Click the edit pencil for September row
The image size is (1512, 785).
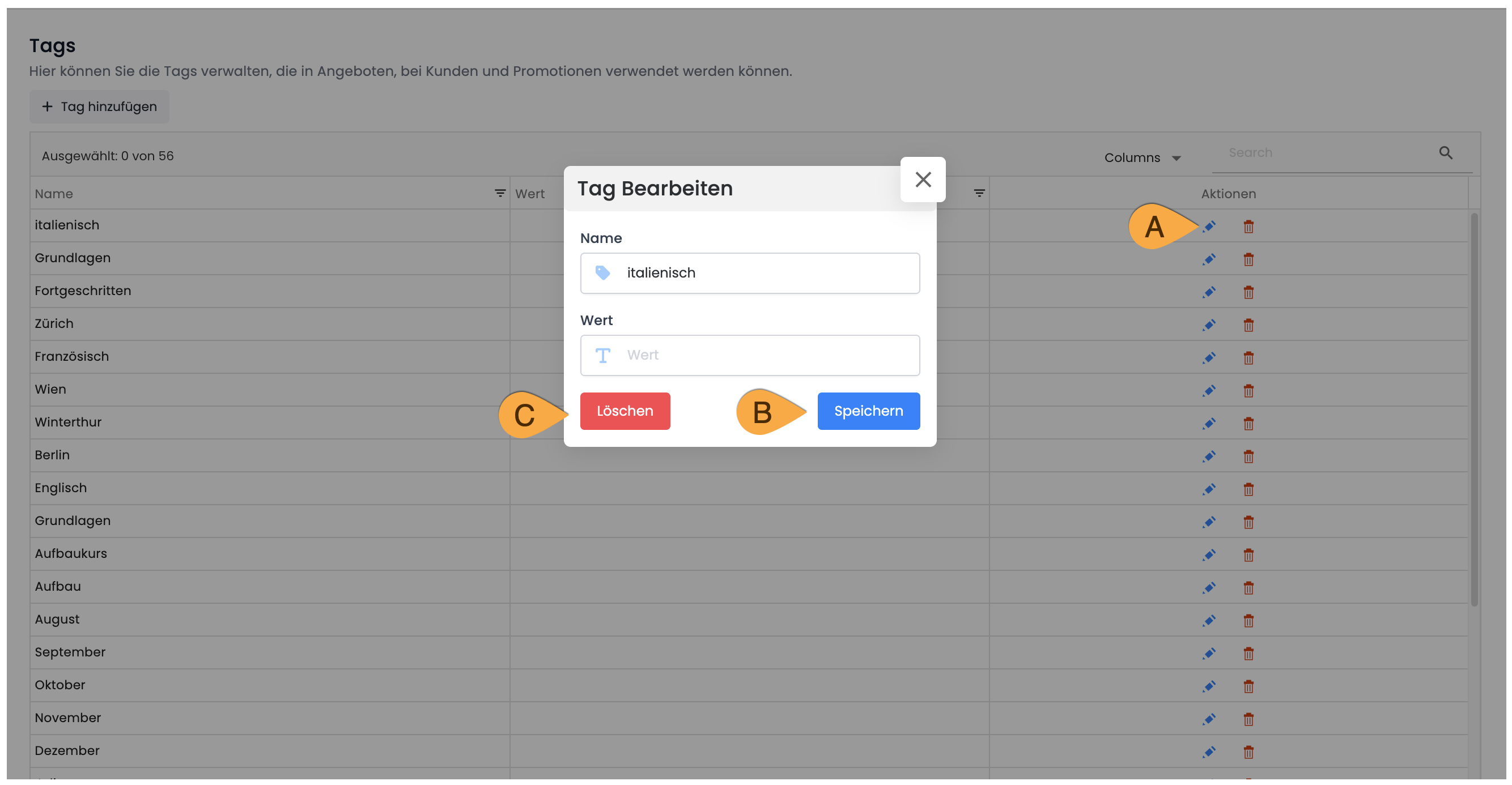(1209, 654)
